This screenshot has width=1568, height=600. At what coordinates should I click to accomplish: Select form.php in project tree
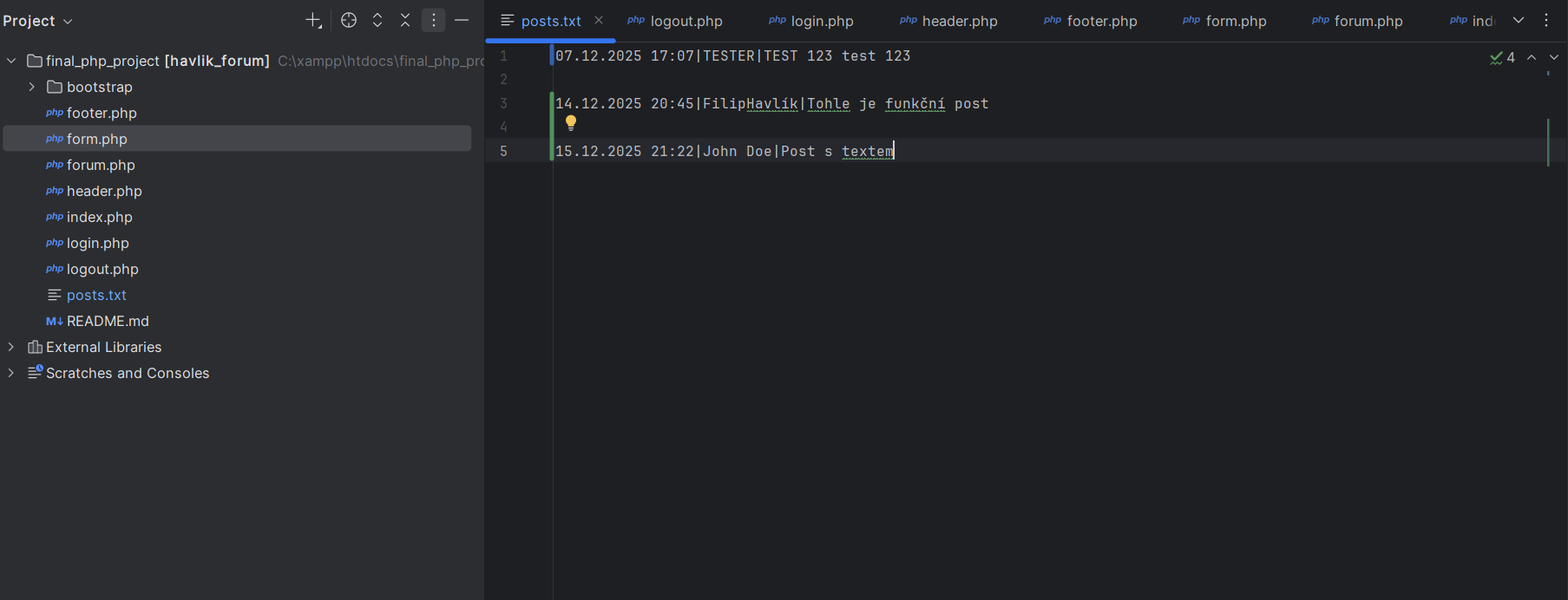[x=237, y=139]
